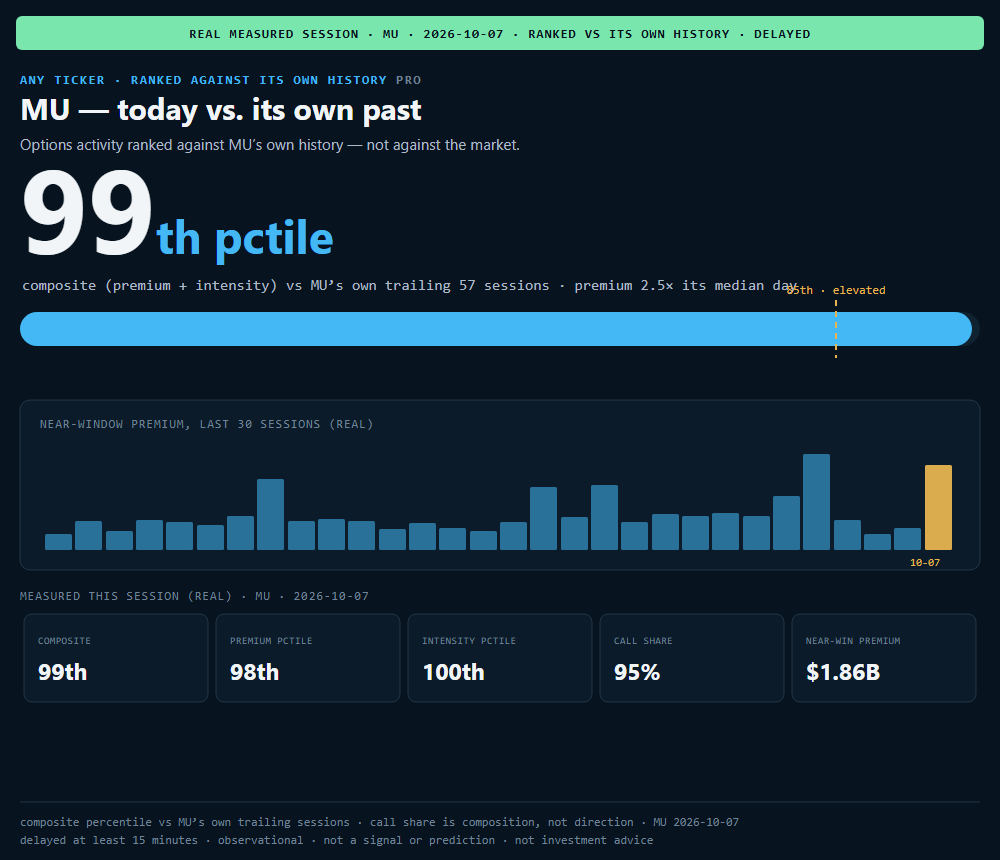Click the PRO badge beside the ticker label

click(408, 80)
